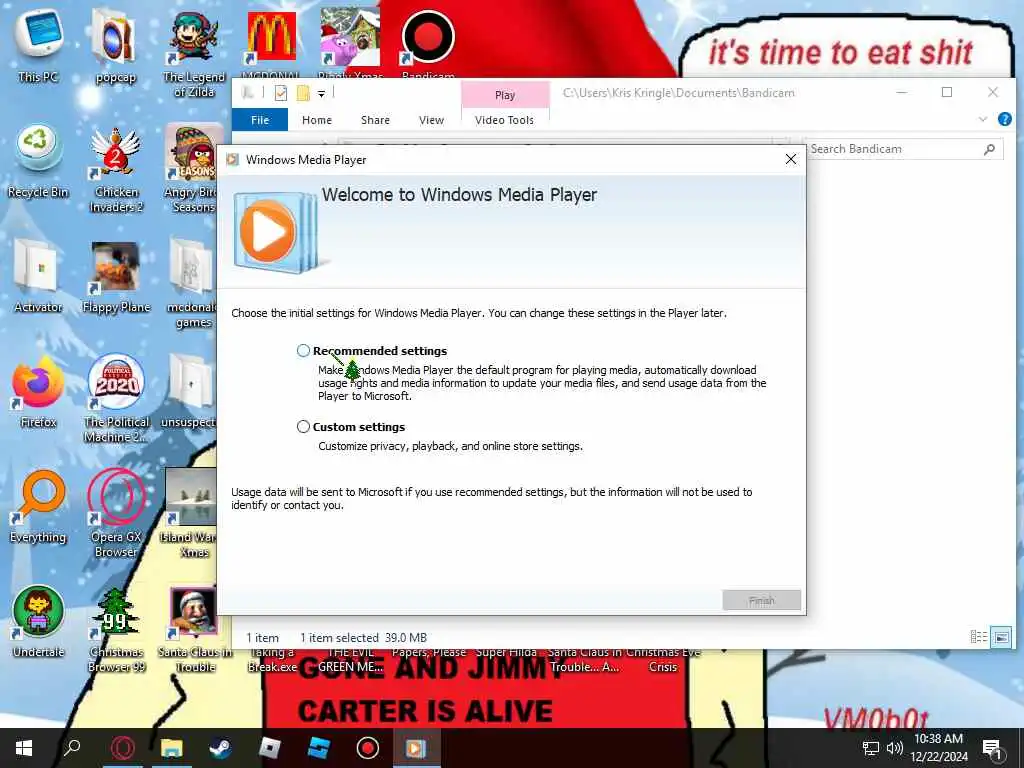Open Explorer help question mark icon
The height and width of the screenshot is (768, 1024).
coord(1004,119)
